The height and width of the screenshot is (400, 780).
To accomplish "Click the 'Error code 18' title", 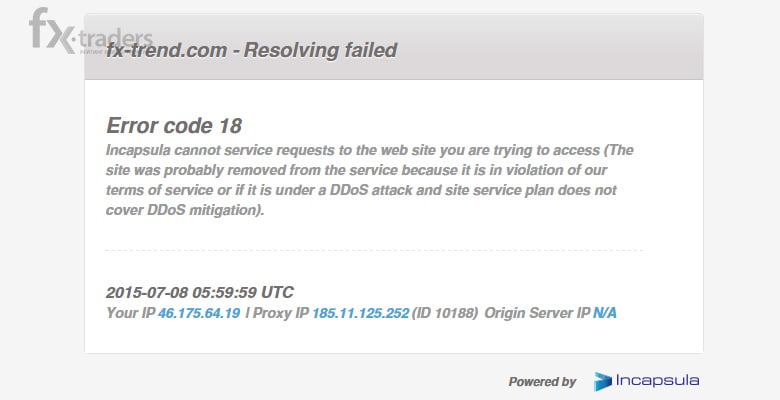I will pos(174,125).
